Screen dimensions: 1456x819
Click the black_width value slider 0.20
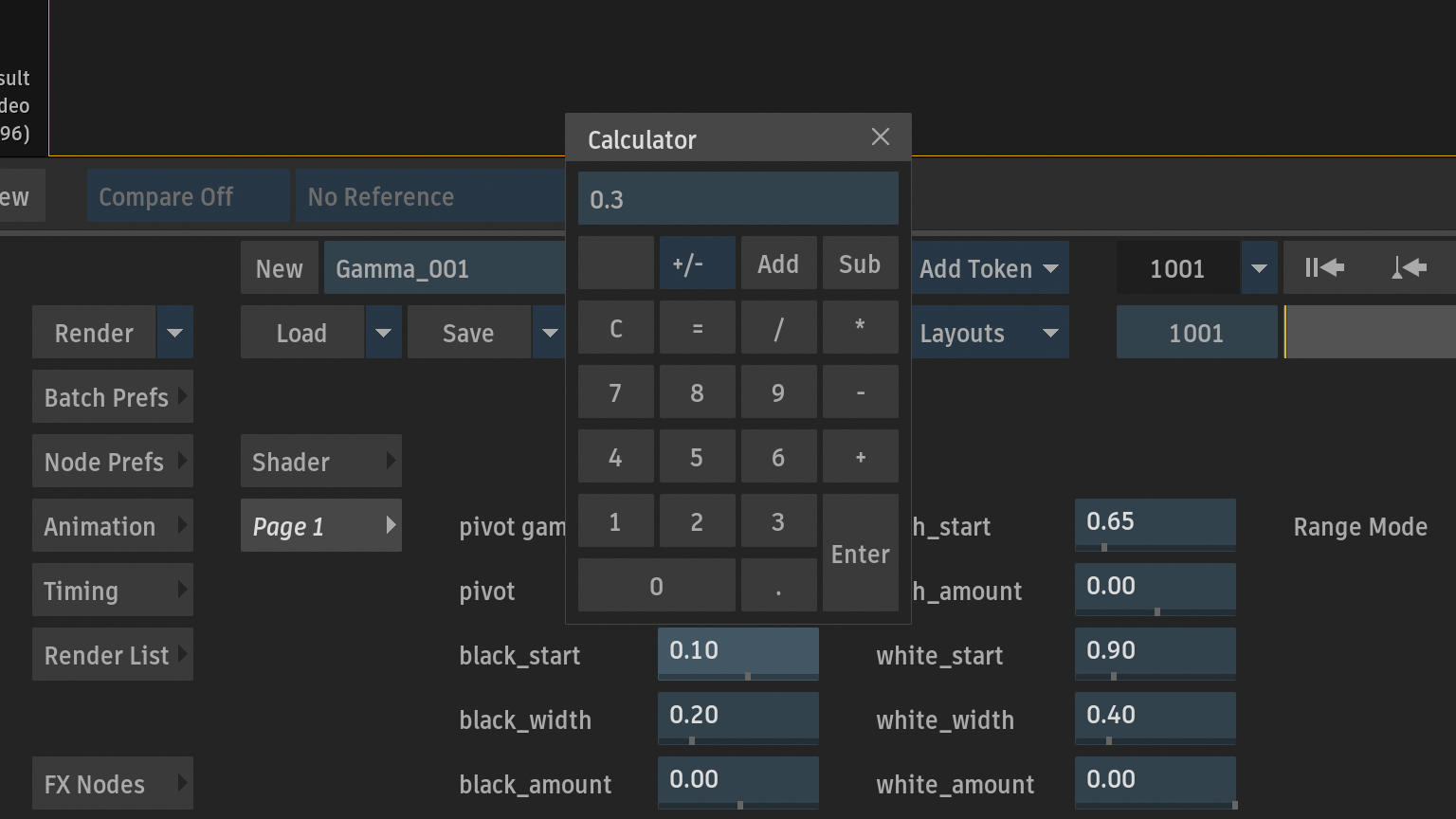(x=738, y=718)
